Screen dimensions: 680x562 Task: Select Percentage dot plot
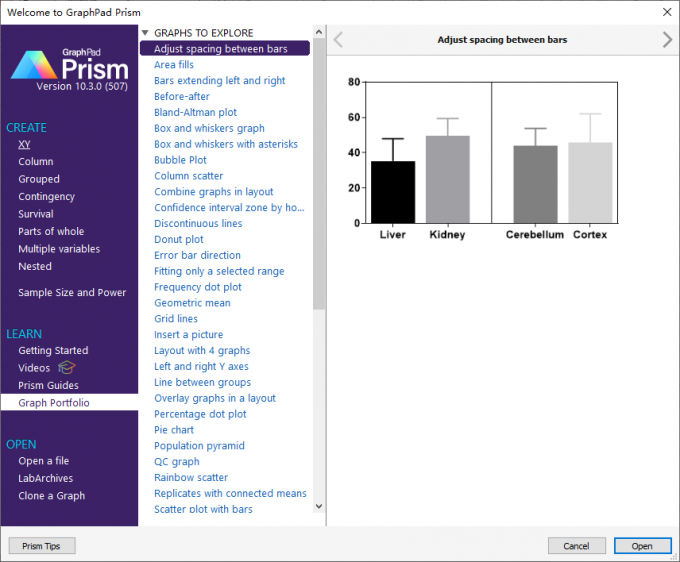click(x=200, y=414)
